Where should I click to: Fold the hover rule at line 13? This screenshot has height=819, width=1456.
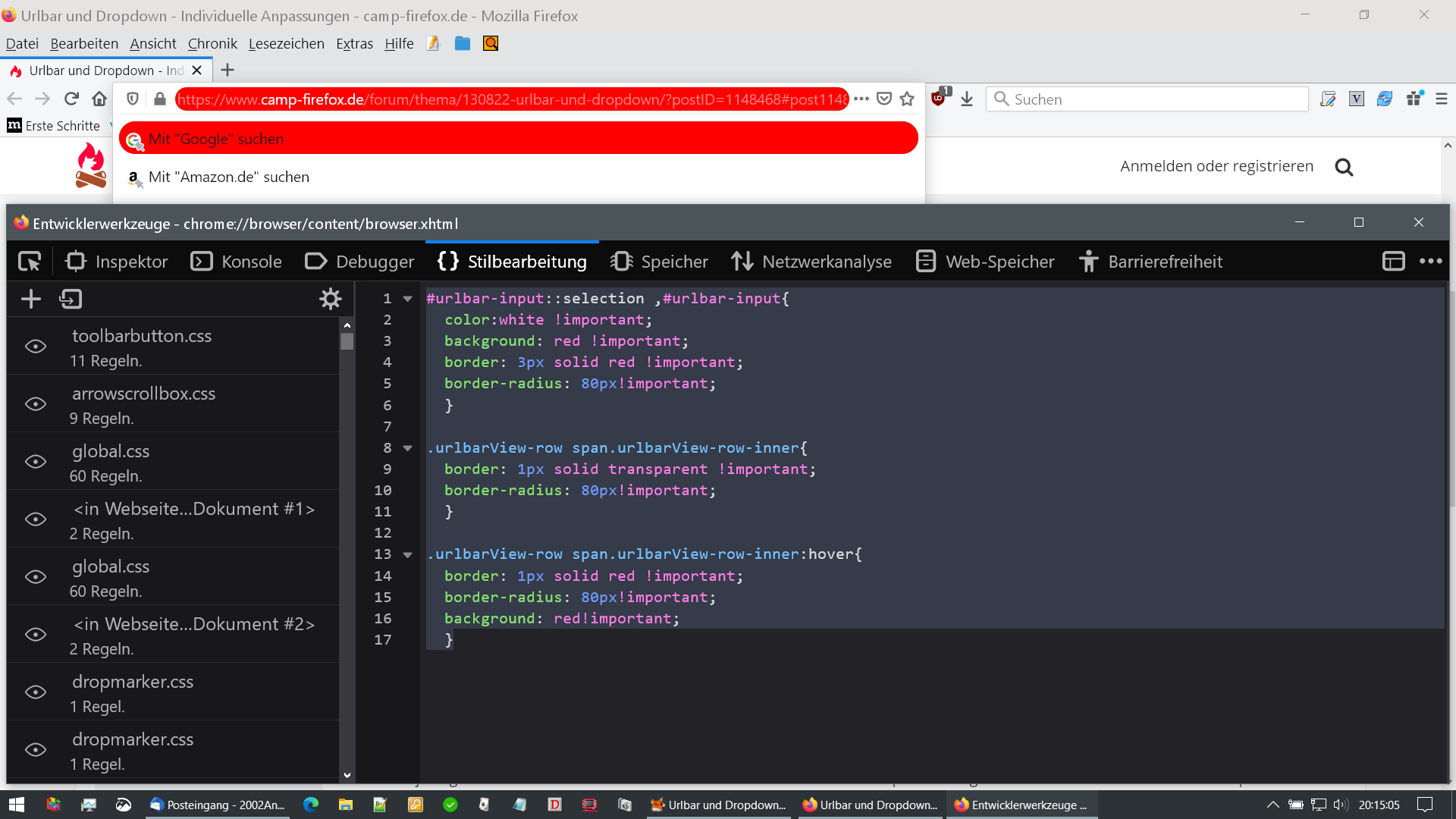408,555
